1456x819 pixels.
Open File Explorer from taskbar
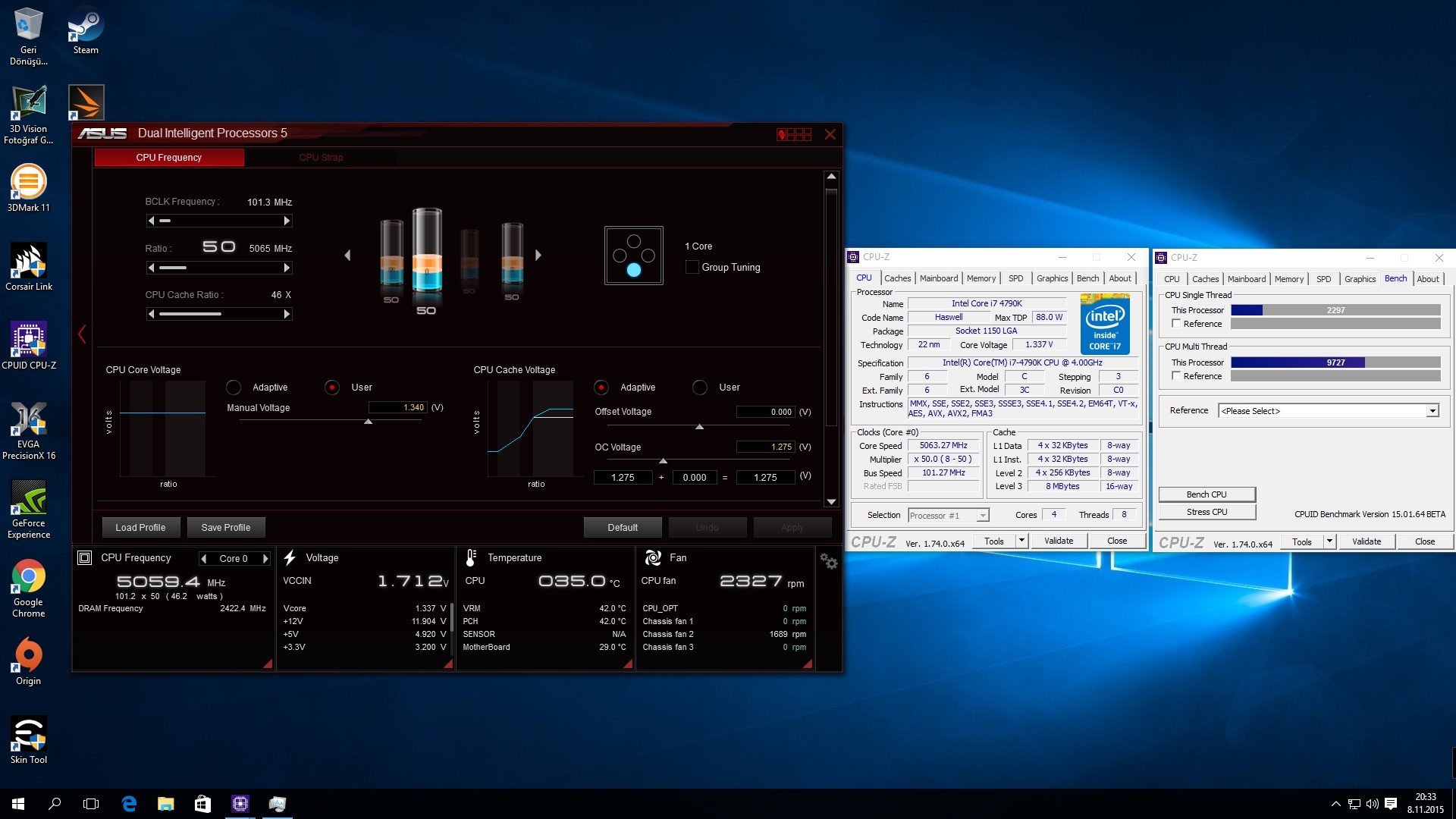click(x=165, y=804)
